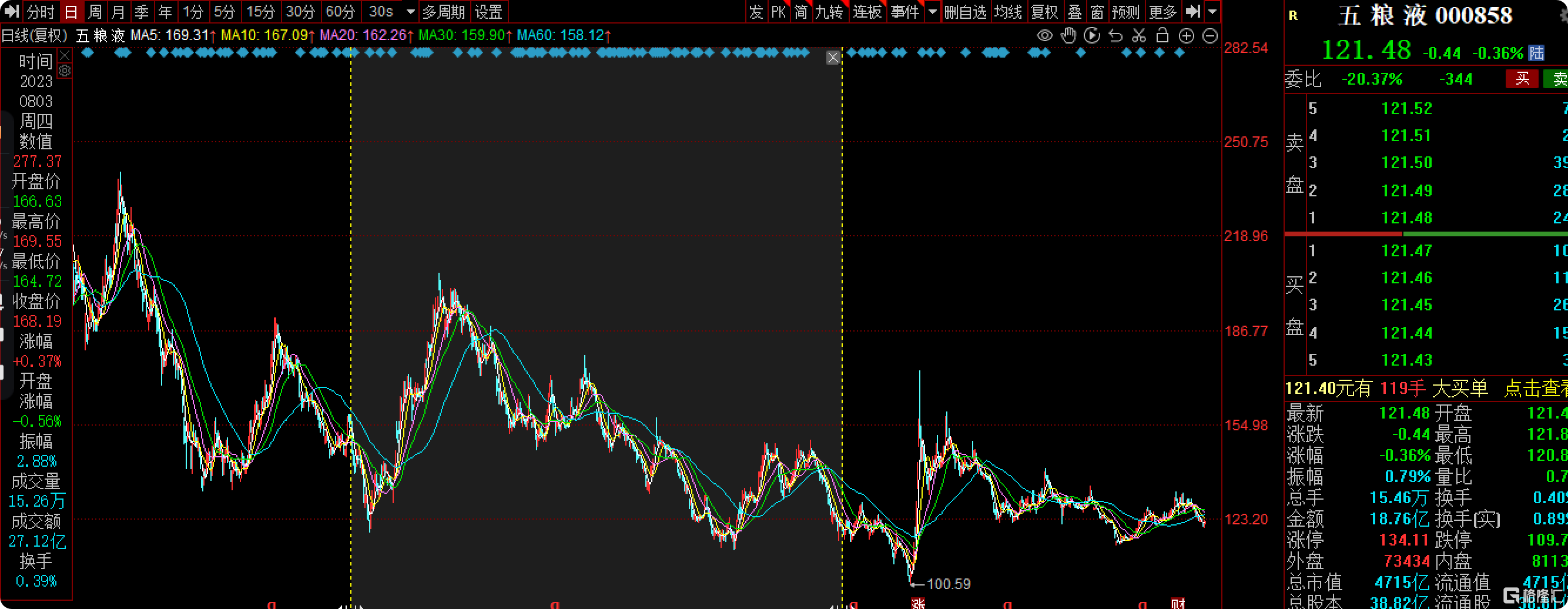Click the 删自选 remove from watchlist button
Viewport: 1568px width, 609px height.
pyautogui.click(x=966, y=12)
